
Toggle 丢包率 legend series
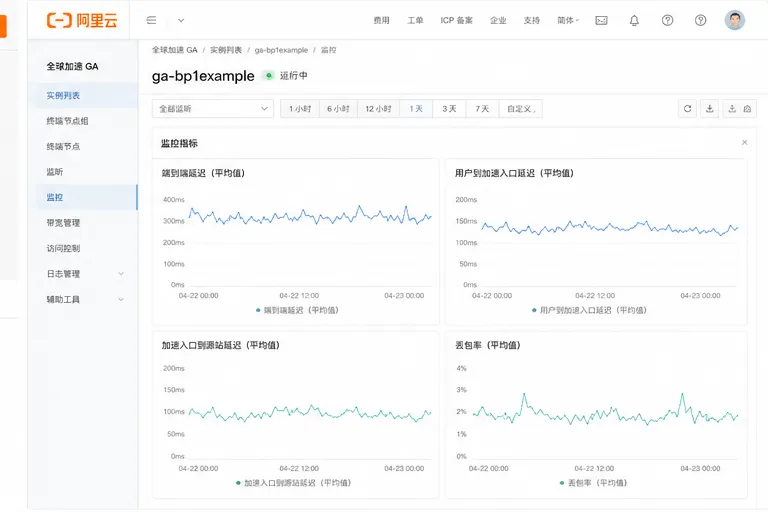pos(593,483)
